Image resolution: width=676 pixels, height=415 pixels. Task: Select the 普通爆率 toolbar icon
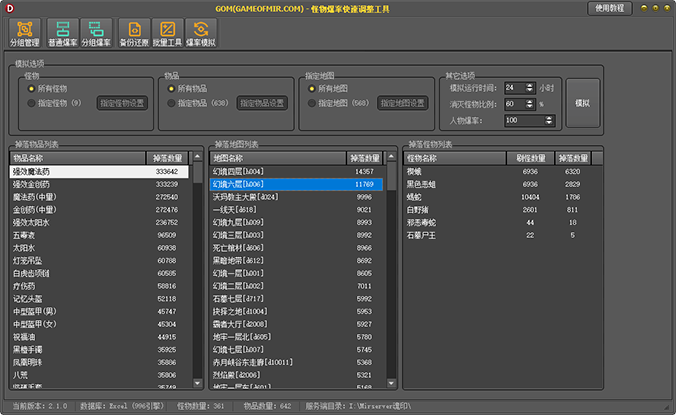63,33
